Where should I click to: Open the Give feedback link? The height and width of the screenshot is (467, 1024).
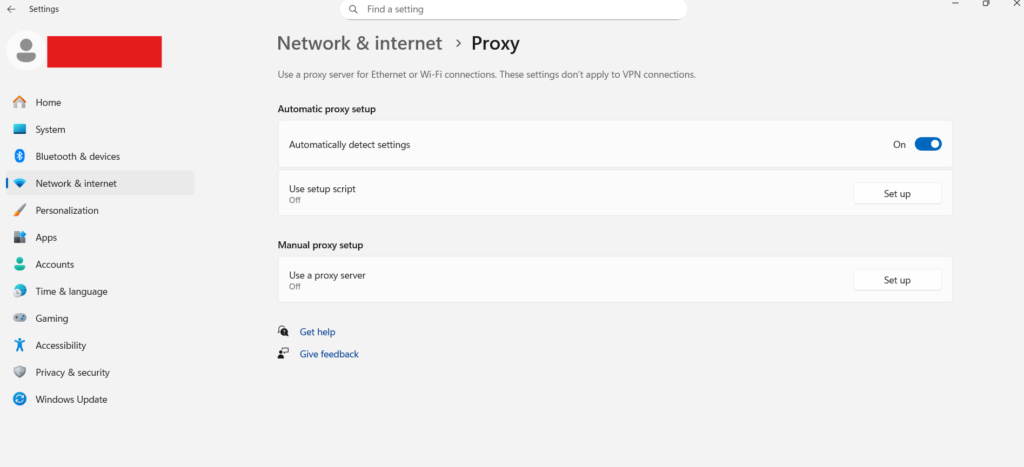click(329, 354)
